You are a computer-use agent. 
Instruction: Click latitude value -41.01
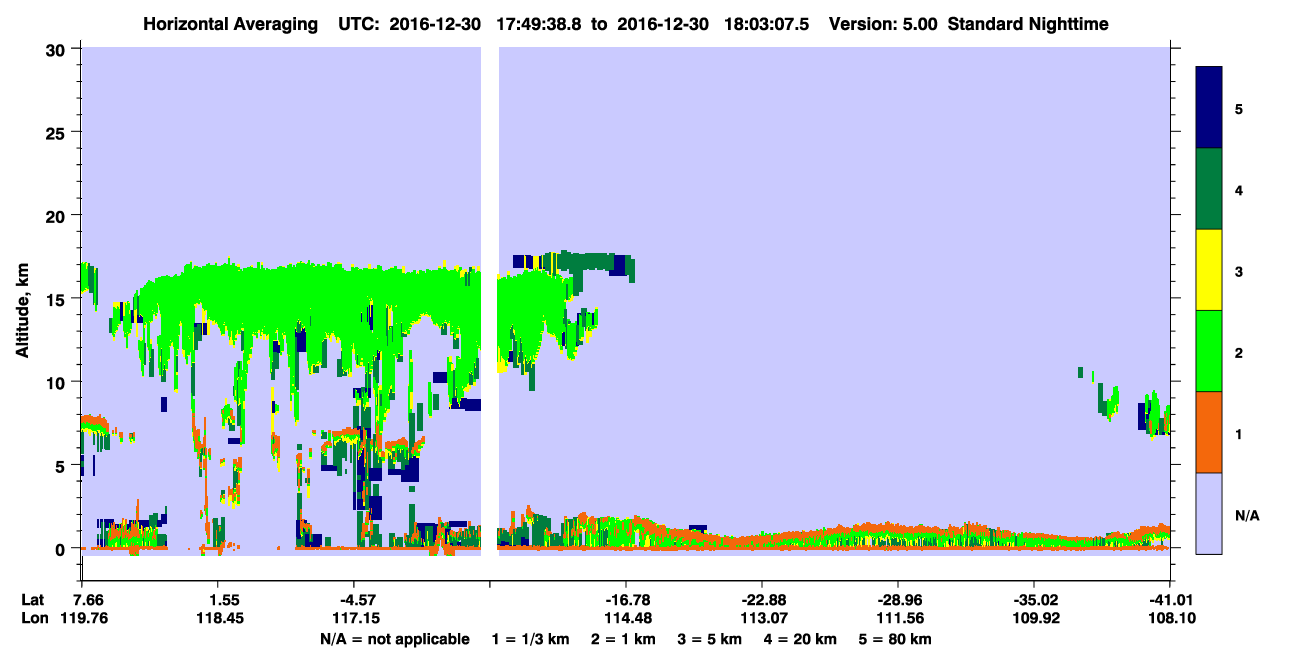pyautogui.click(x=1173, y=600)
